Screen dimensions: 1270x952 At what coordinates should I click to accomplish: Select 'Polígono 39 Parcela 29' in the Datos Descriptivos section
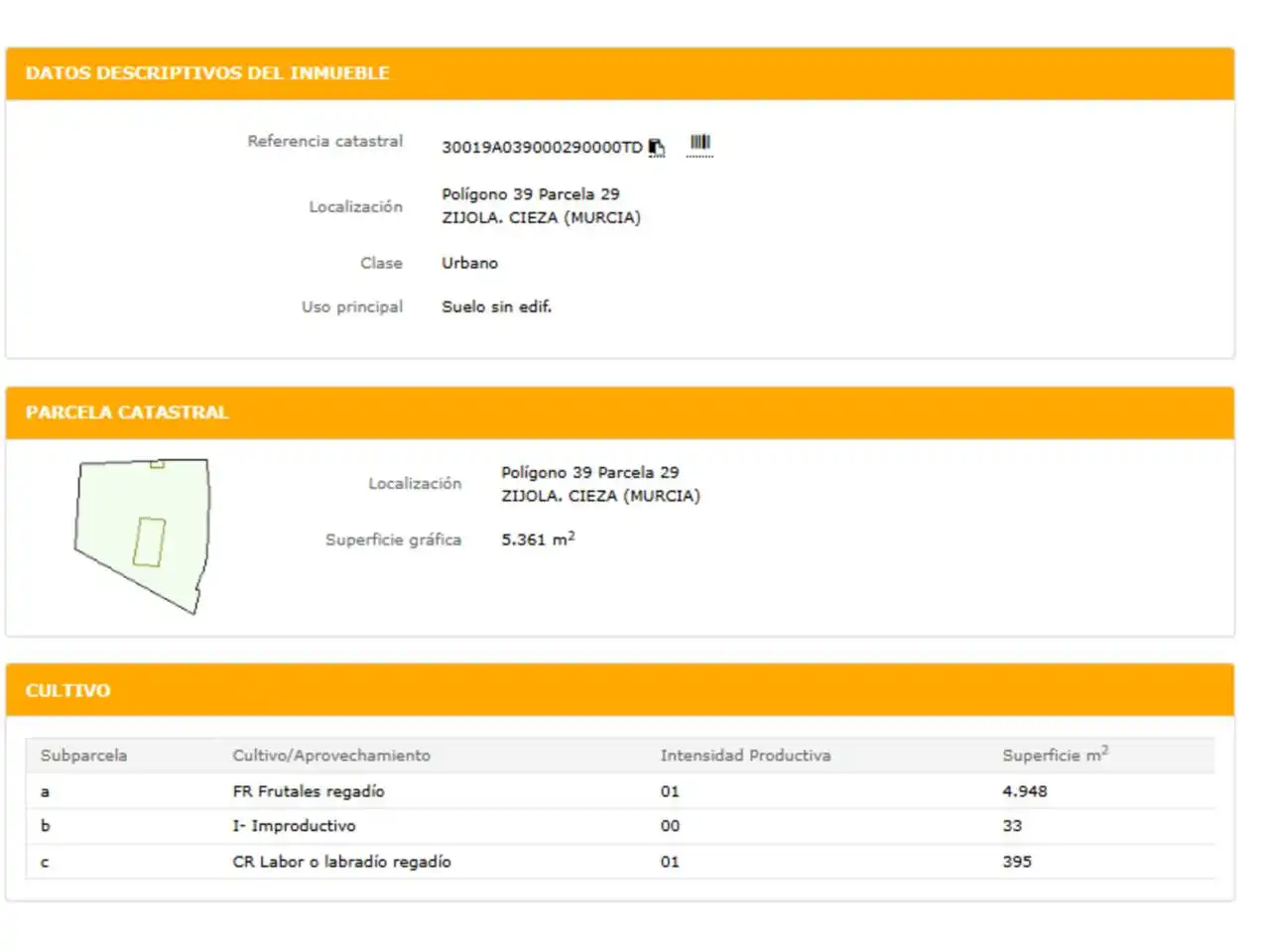coord(531,194)
